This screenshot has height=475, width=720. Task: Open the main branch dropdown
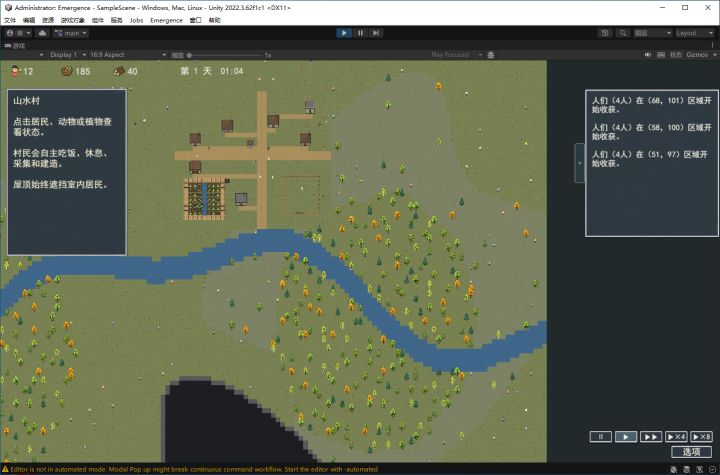(x=71, y=33)
